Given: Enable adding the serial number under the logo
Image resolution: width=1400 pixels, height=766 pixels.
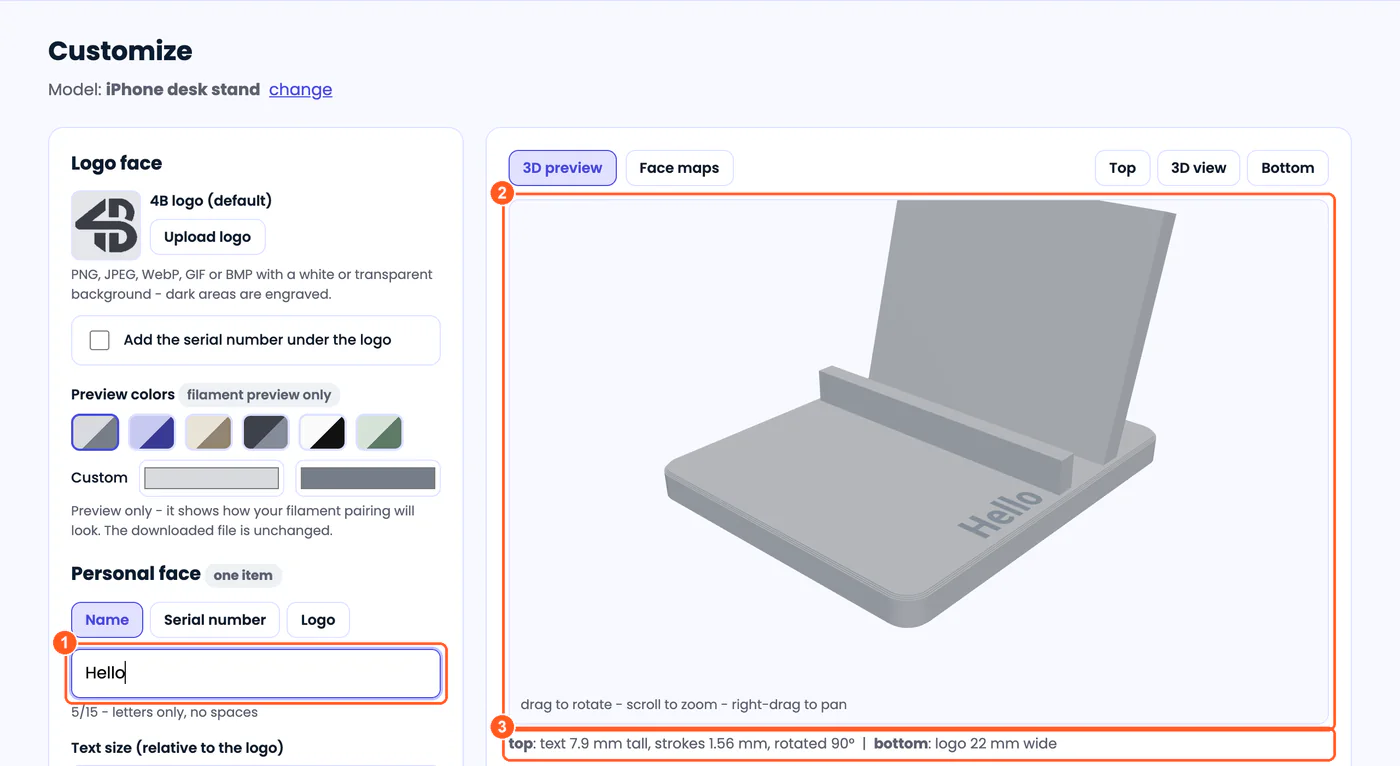Looking at the screenshot, I should tap(100, 340).
